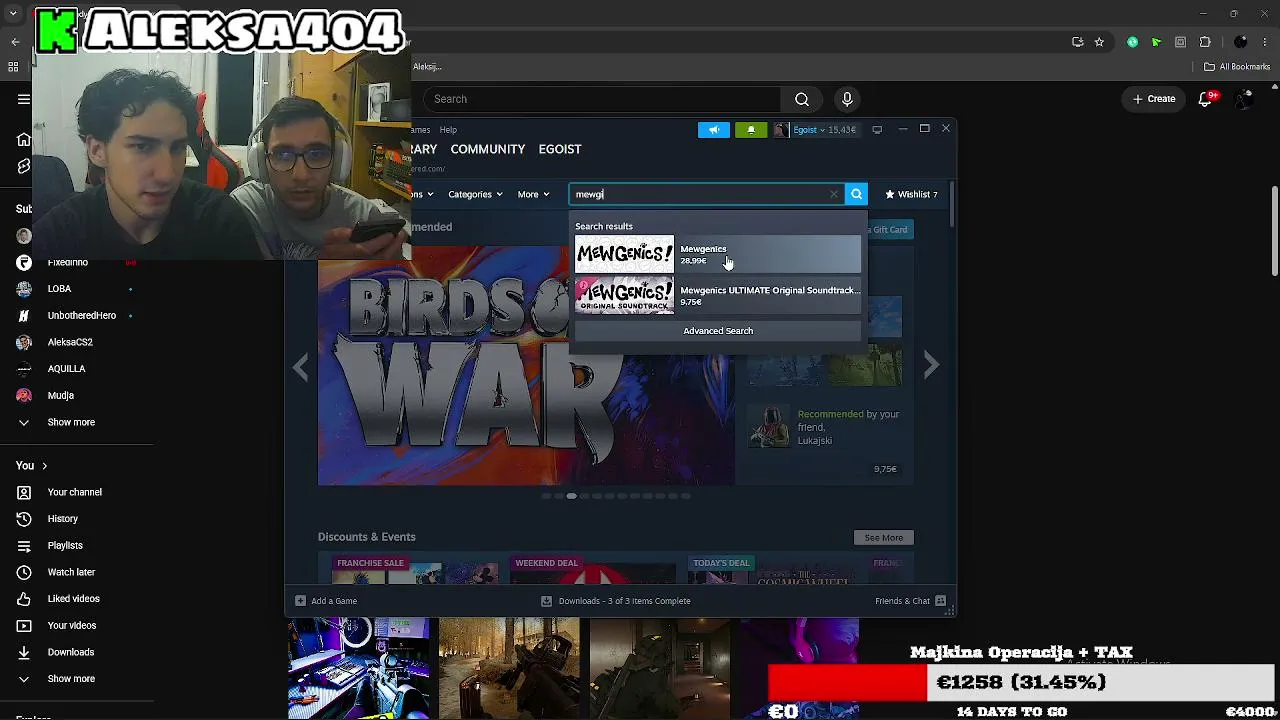This screenshot has height=720, width=1280.
Task: Expand the You section chevron
Action: coord(44,466)
